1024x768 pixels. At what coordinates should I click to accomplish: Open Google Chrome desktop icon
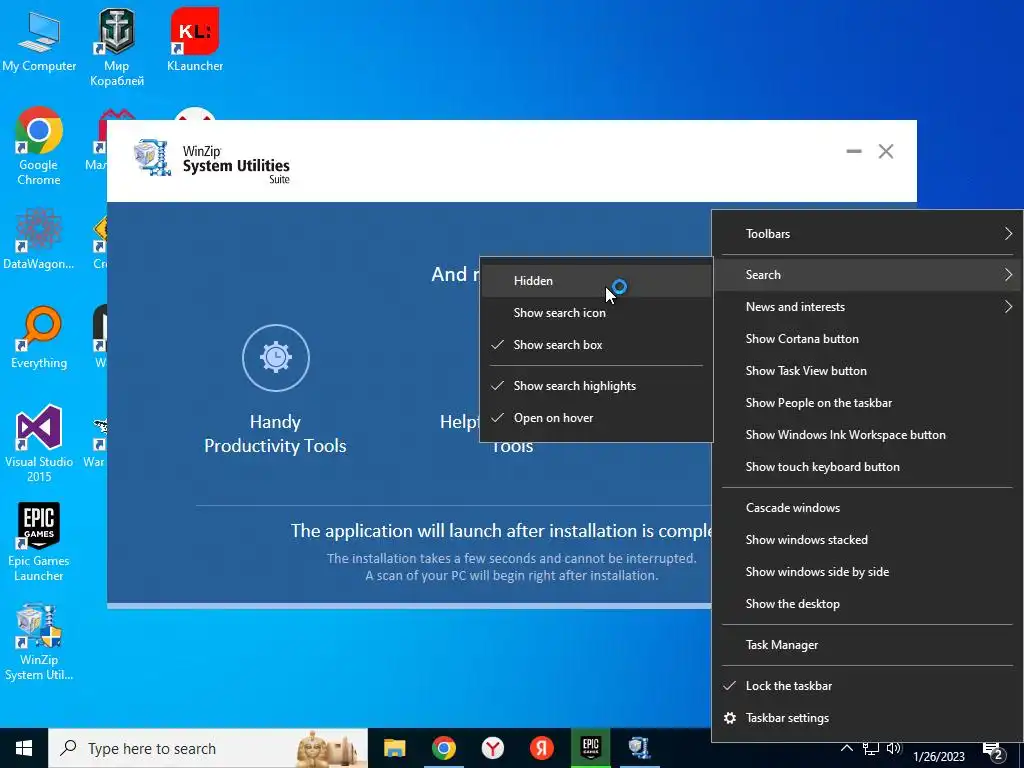click(39, 146)
